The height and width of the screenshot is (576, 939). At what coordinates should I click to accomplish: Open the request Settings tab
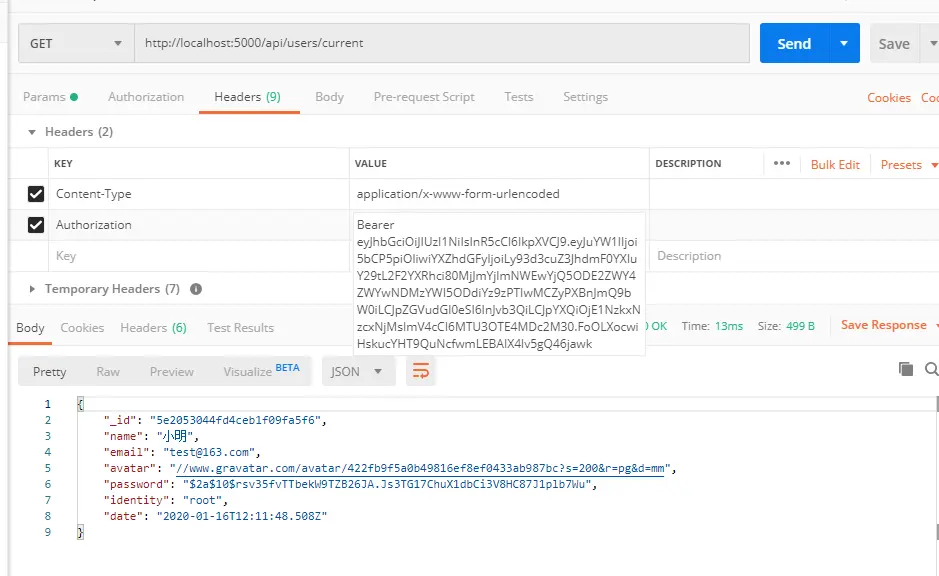(x=585, y=97)
